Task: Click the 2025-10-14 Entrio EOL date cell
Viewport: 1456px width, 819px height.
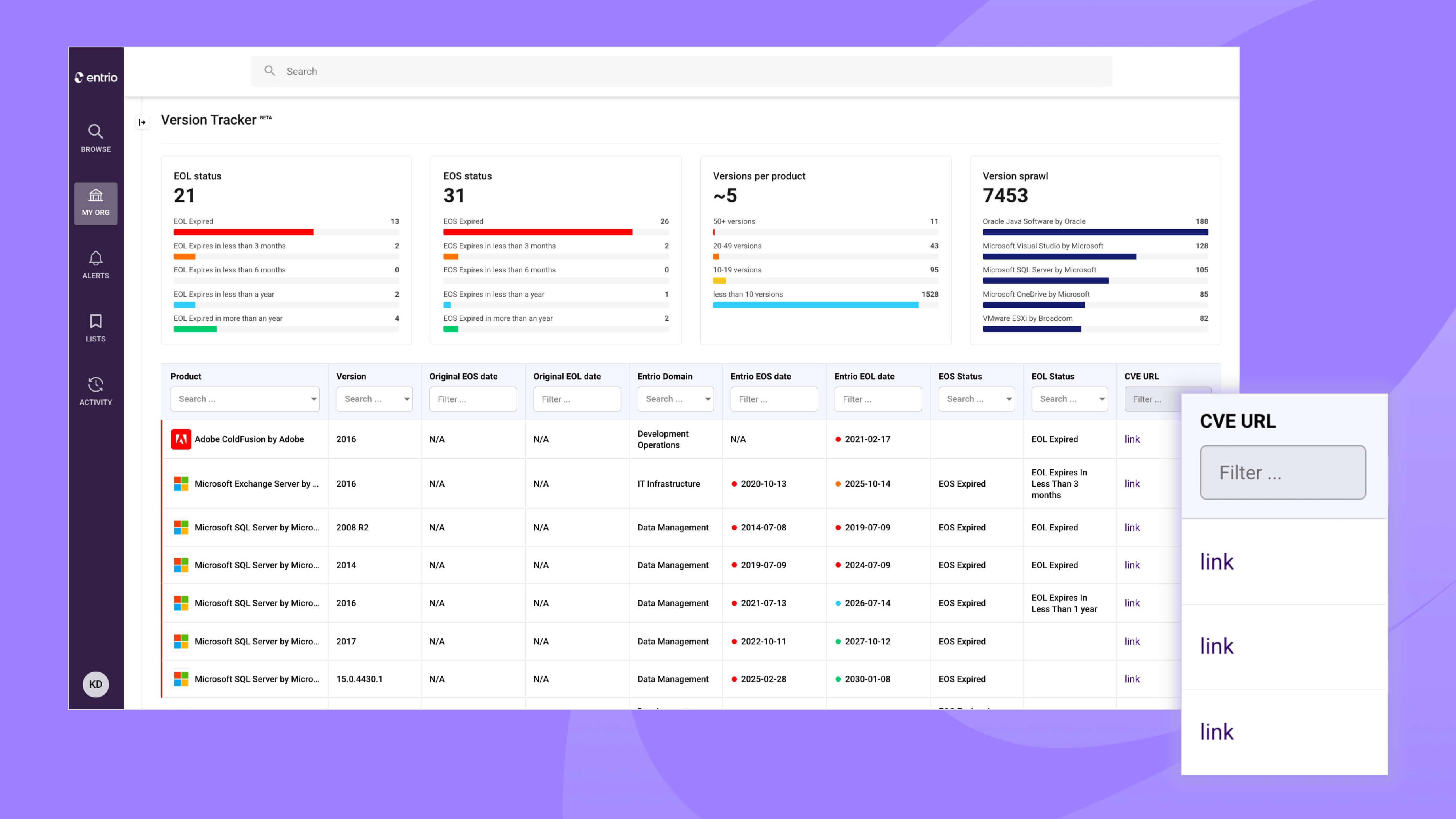Action: [868, 484]
